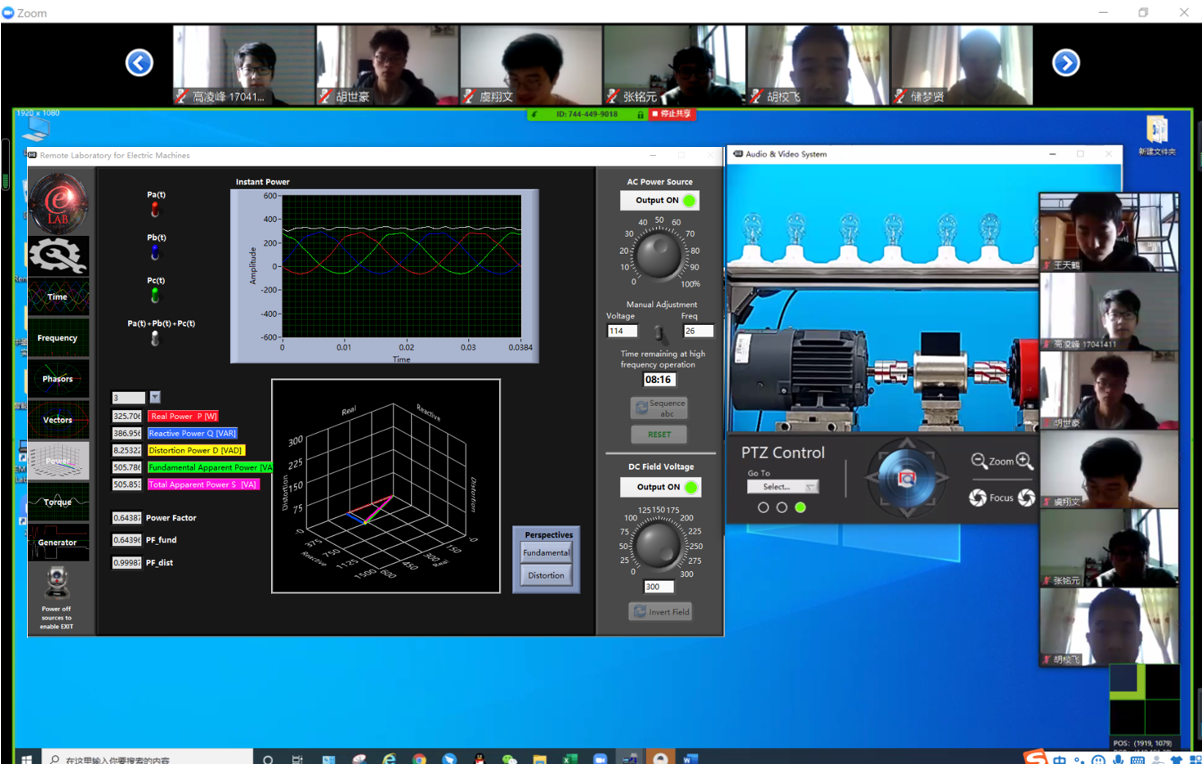Image resolution: width=1204 pixels, height=767 pixels.
Task: Click the Invert Field button
Action: [660, 612]
